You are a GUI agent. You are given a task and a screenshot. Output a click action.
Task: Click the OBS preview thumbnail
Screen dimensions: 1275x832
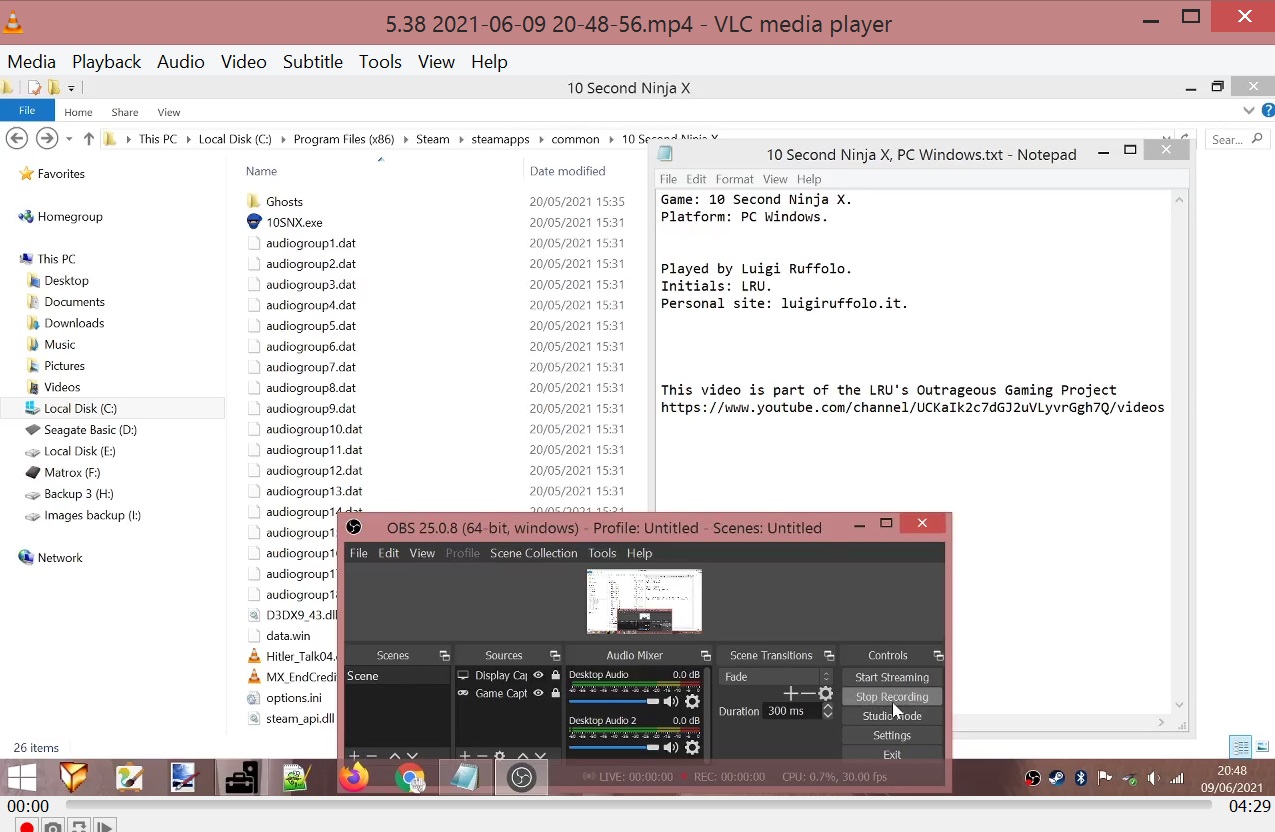(644, 601)
